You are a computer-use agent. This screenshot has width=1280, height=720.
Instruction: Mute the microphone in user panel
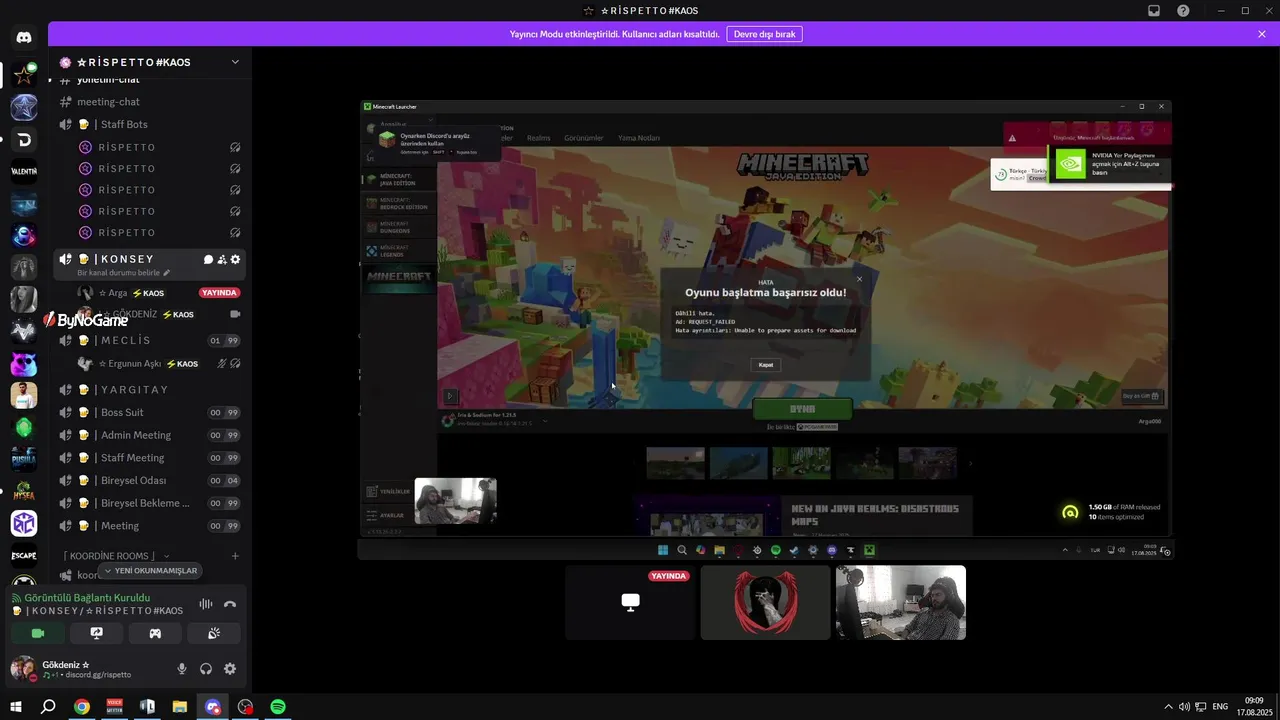point(182,669)
